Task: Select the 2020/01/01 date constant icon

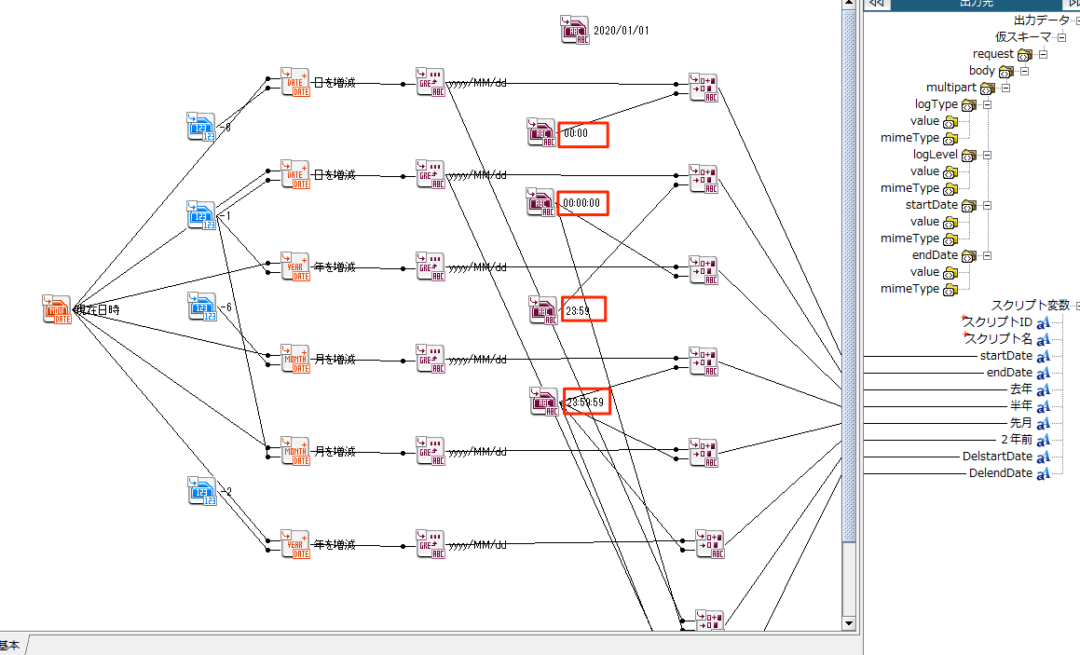Action: tap(575, 29)
